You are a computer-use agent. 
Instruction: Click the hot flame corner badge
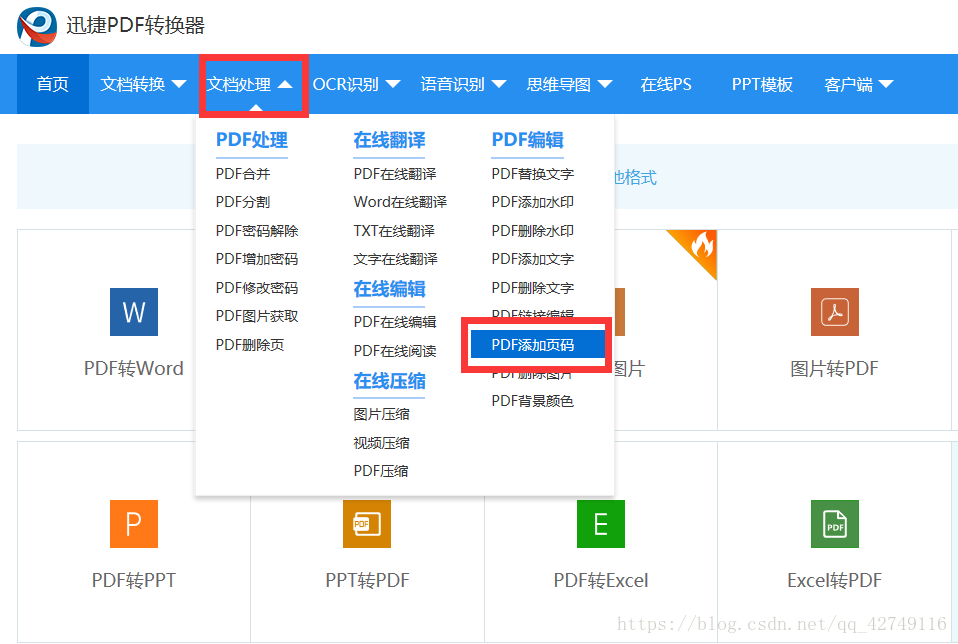(698, 248)
